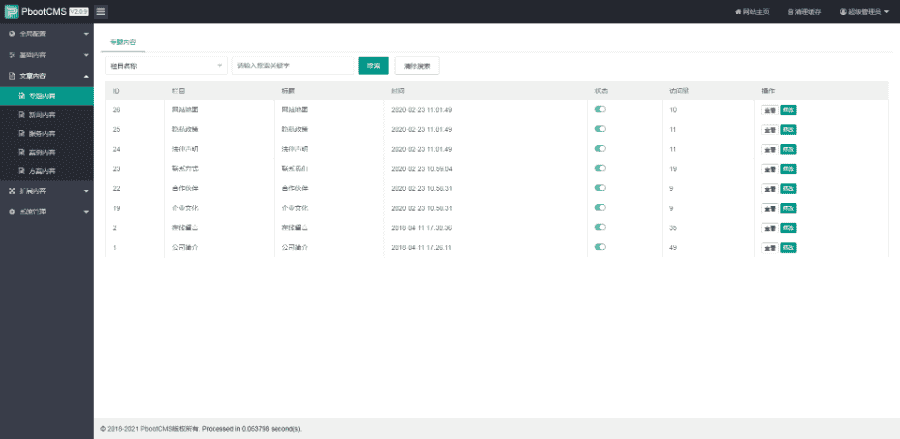Viewport: 900px width, 439px height.
Task: Click the globe icon beside 全局配置
Action: (12, 34)
